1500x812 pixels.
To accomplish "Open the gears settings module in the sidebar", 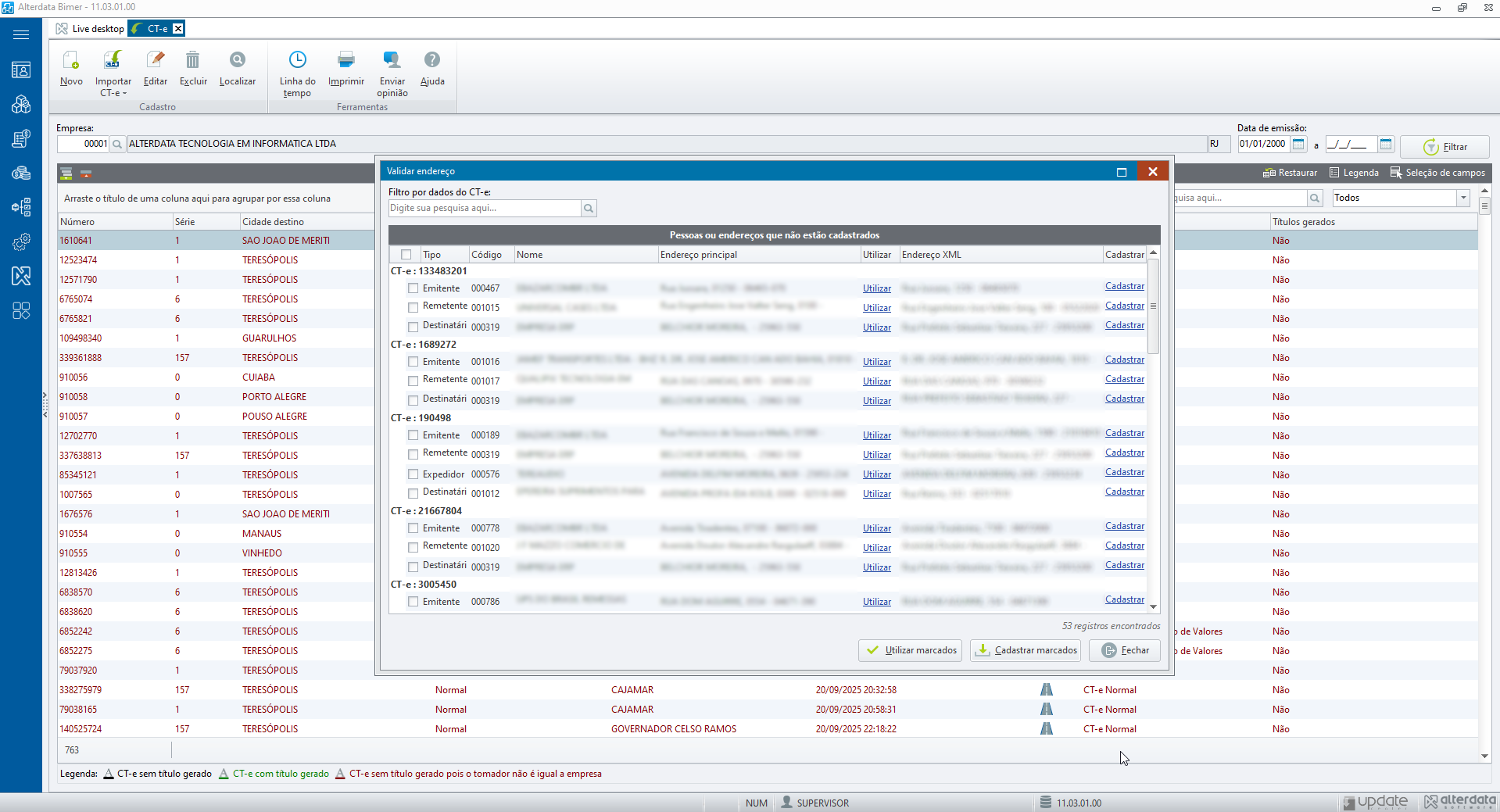I will pyautogui.click(x=21, y=241).
